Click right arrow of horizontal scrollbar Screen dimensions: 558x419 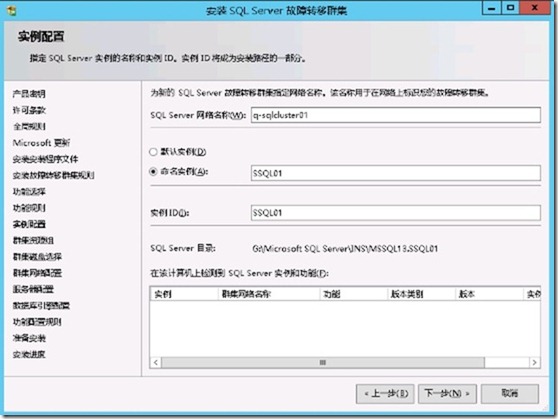(535, 363)
